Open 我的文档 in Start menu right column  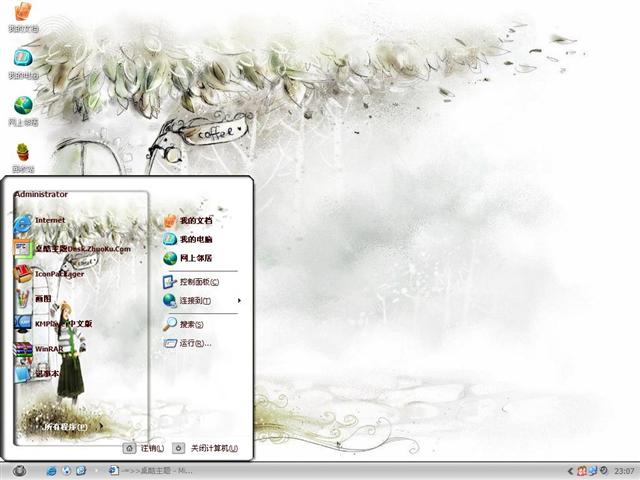[188, 221]
